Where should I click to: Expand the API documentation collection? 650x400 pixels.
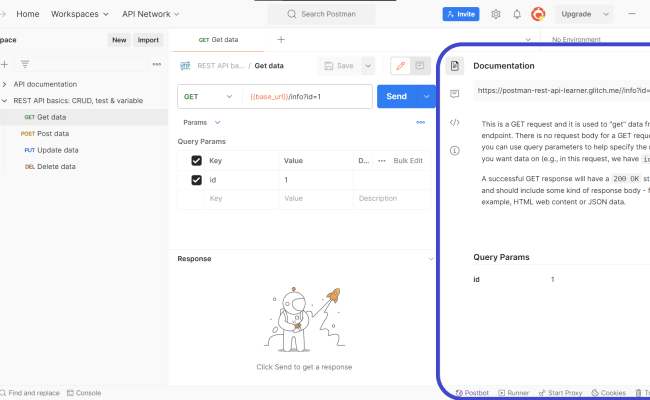pyautogui.click(x=5, y=84)
